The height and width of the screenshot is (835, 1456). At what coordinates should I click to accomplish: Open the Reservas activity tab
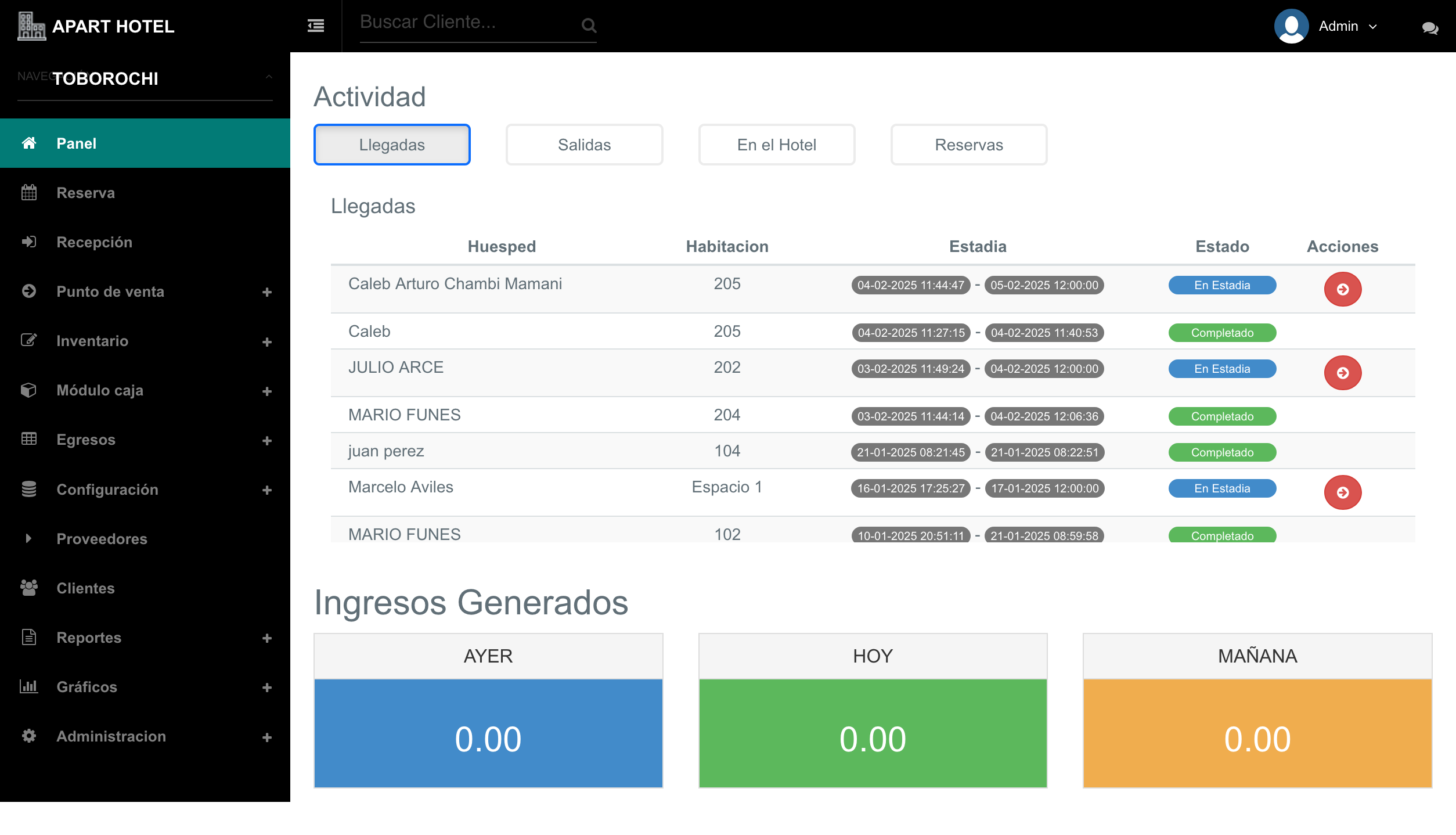pos(968,145)
